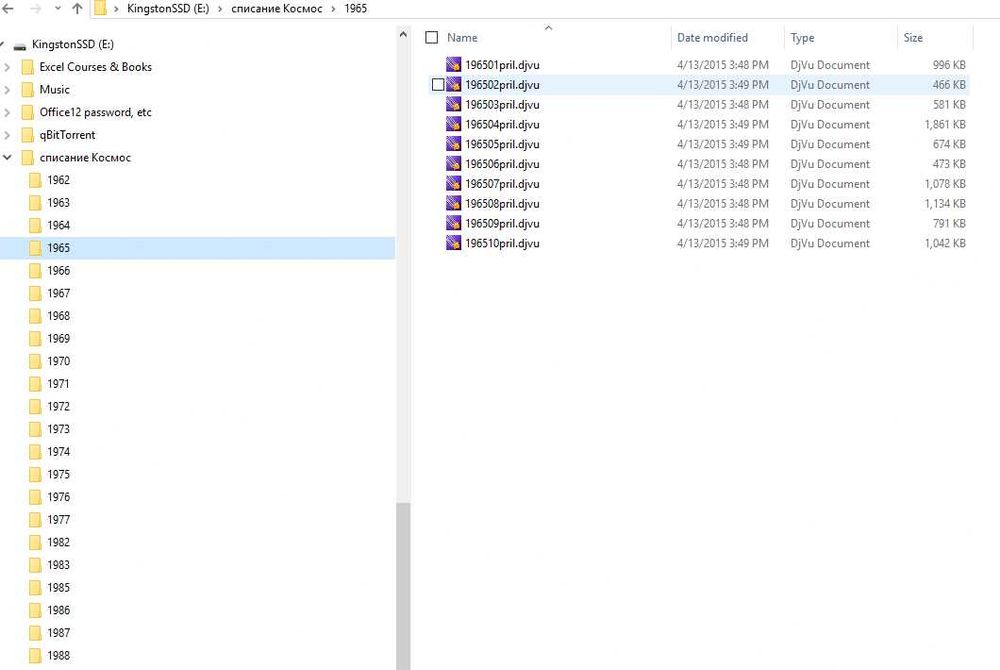Collapse the списание Космос folder
Screen dimensions: 1000x670
(x=7, y=157)
